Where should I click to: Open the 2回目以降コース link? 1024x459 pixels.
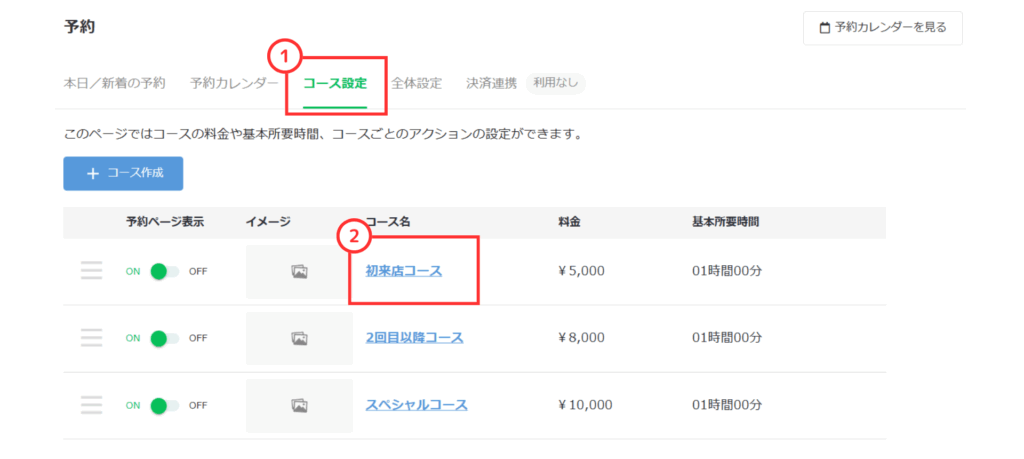(414, 338)
